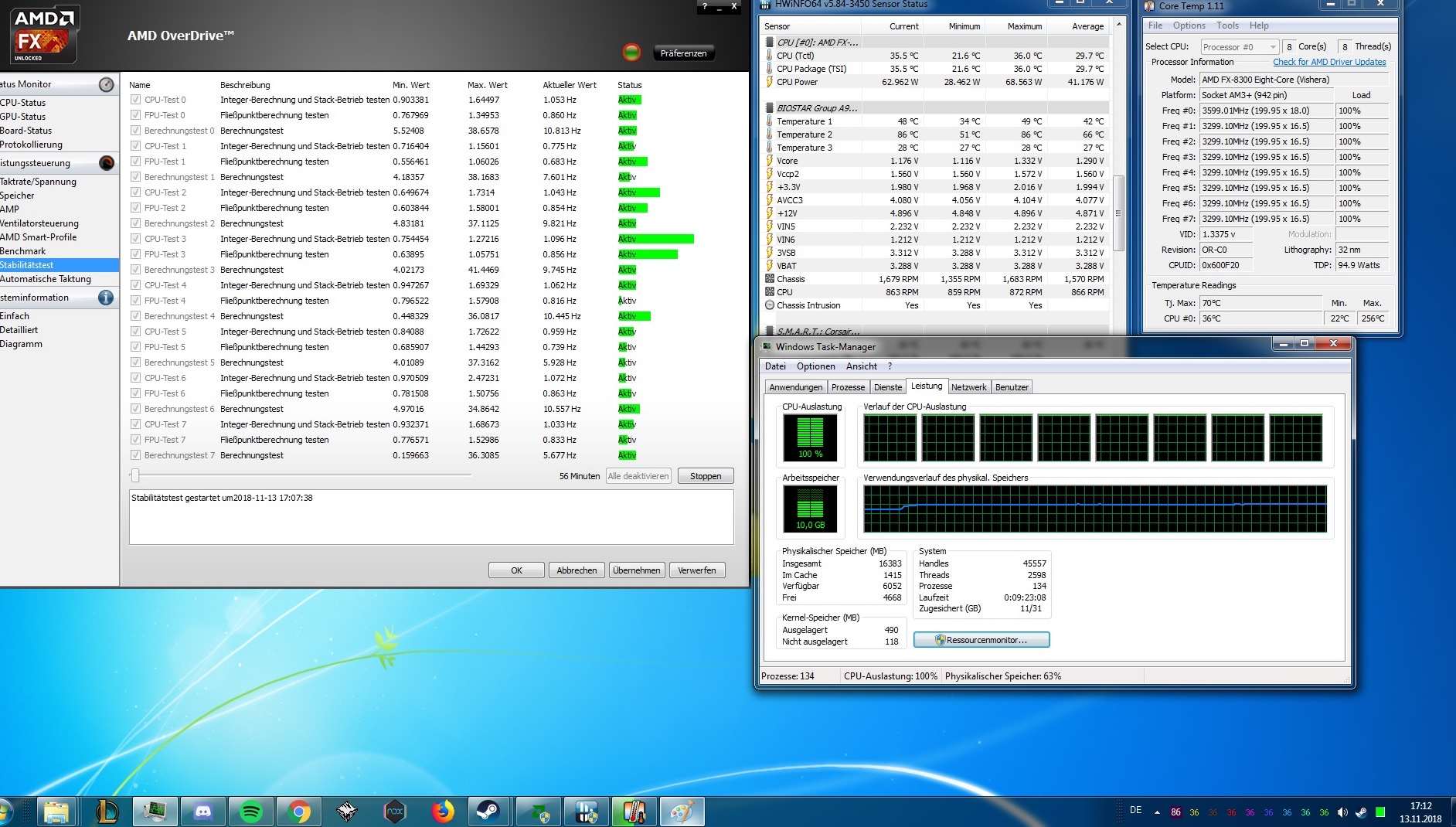The width and height of the screenshot is (1456, 827).
Task: Click the Status Monitor gauge icon in sidebar
Action: [107, 84]
